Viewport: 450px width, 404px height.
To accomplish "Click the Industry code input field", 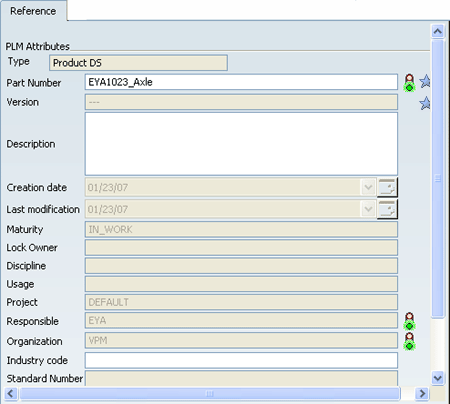I will pos(241,360).
